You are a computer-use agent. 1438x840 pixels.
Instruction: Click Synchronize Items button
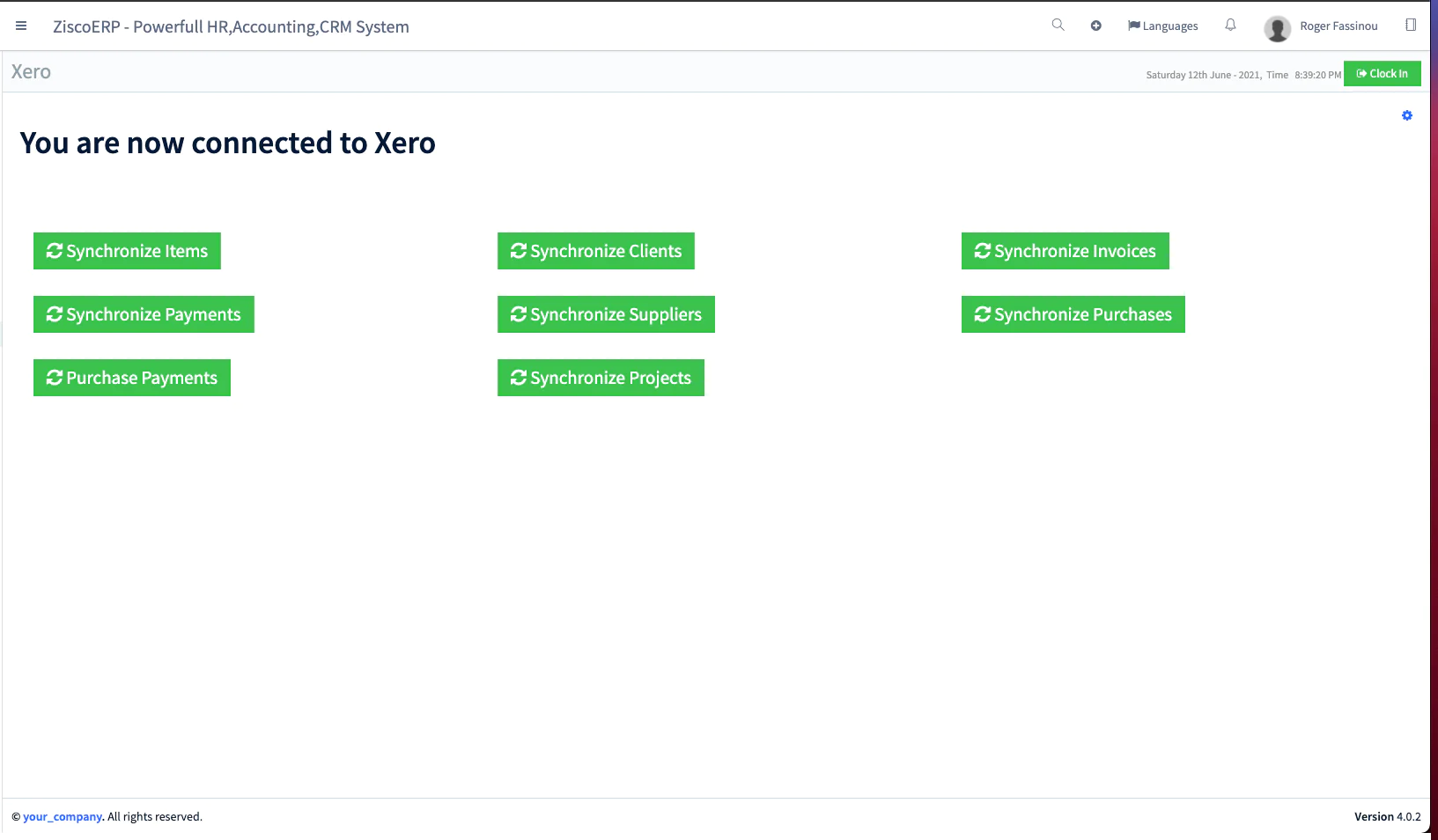(127, 251)
